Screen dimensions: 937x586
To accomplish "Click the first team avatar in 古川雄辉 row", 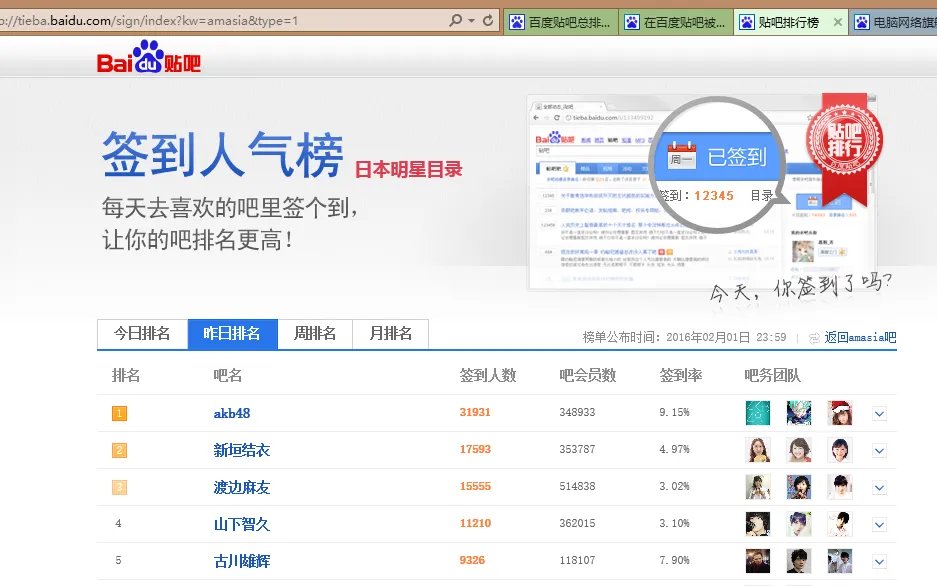I will [x=758, y=561].
